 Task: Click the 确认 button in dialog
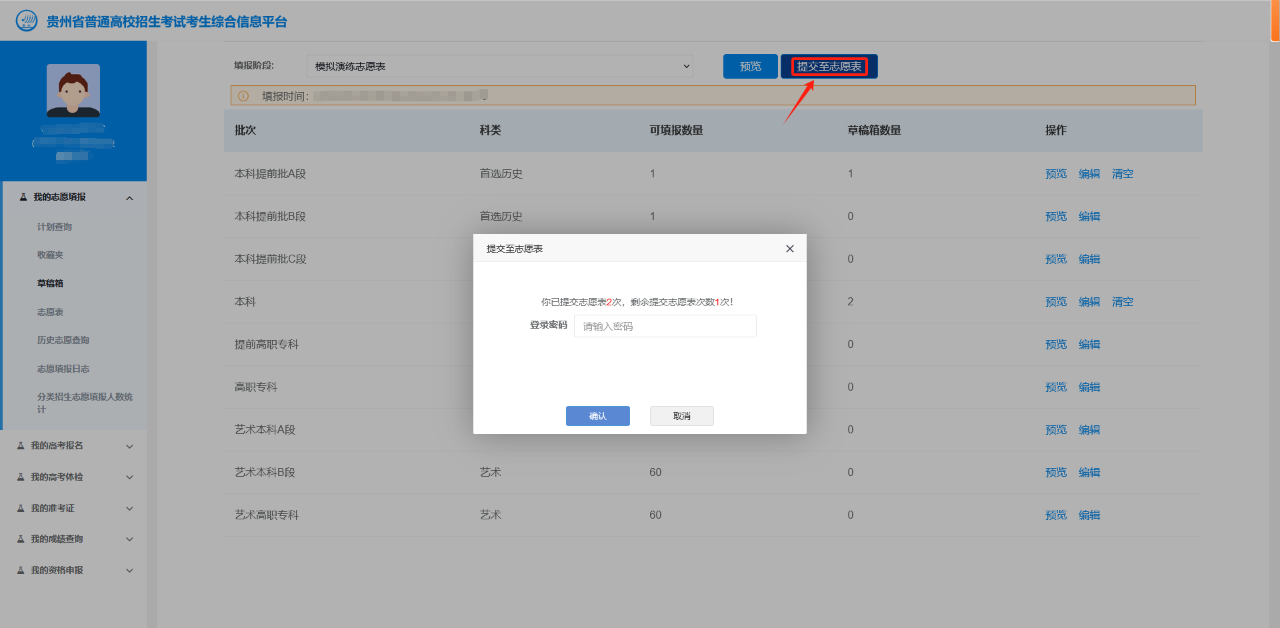[597, 416]
